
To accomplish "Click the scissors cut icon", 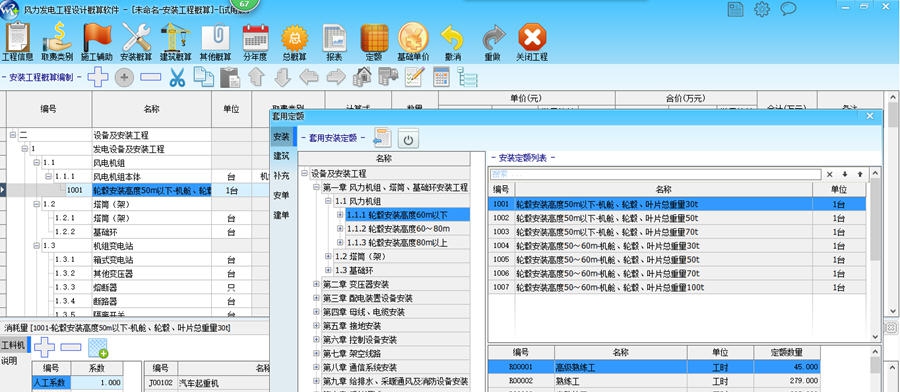I will (177, 77).
